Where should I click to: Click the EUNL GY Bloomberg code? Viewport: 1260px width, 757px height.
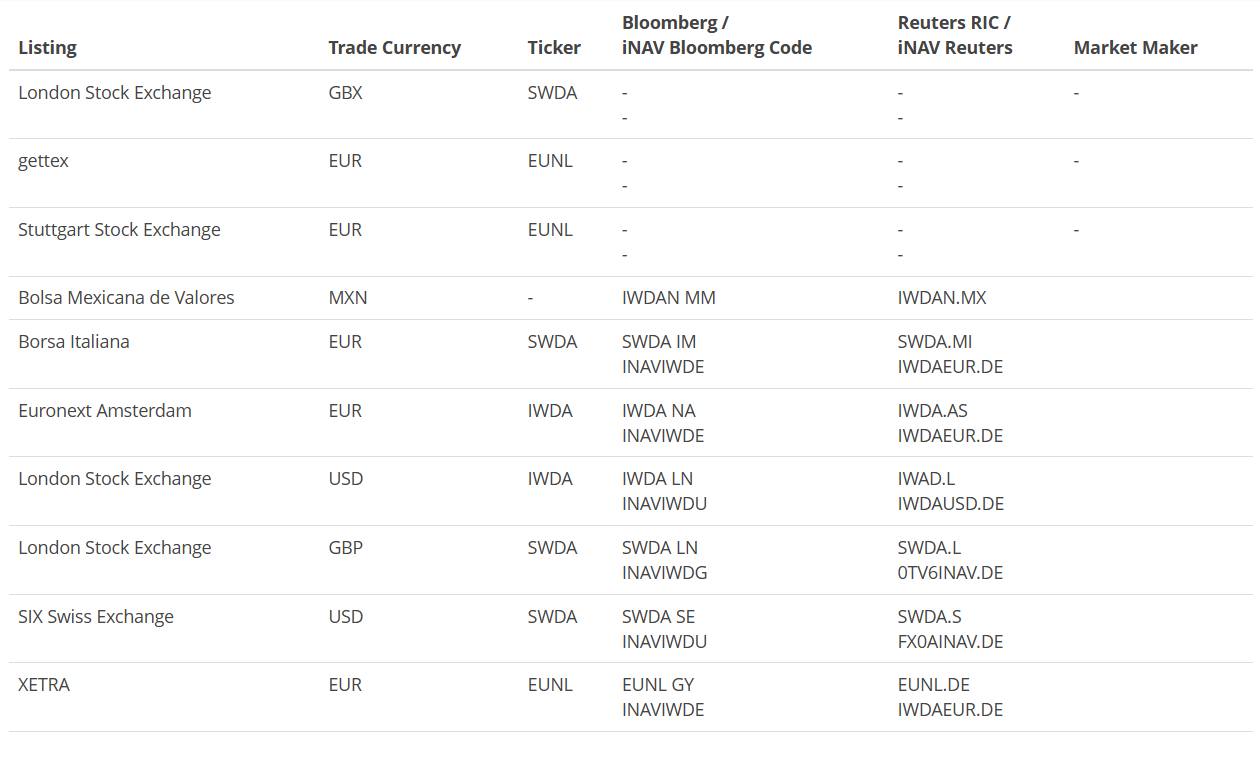(658, 685)
